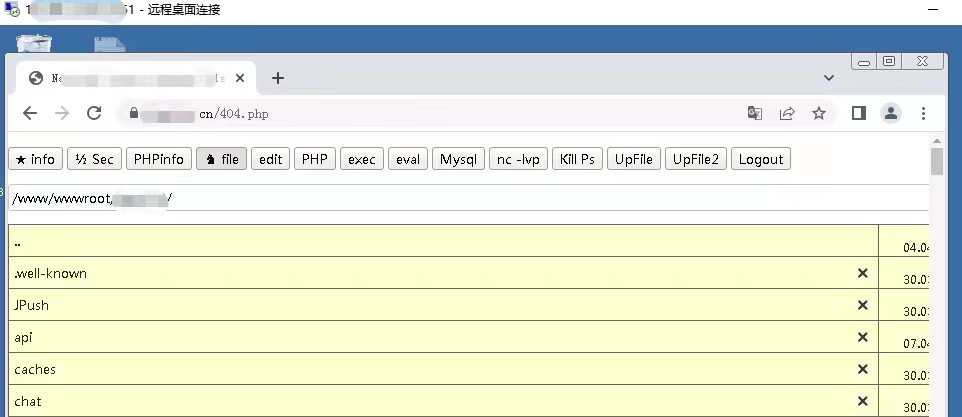The image size is (962, 417).
Task: Bookmark page with the star icon
Action: (819, 113)
